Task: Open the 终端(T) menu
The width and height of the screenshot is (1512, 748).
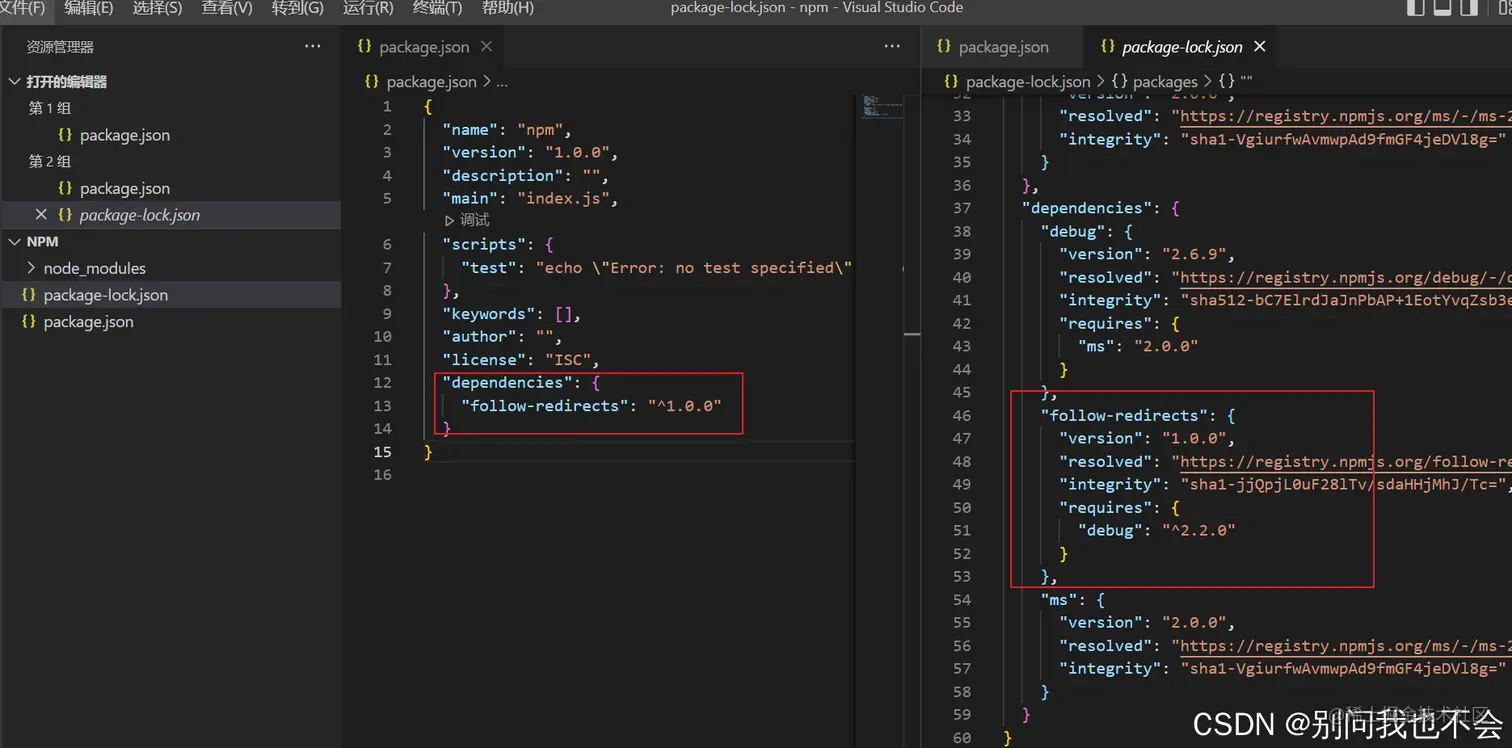Action: coord(437,8)
